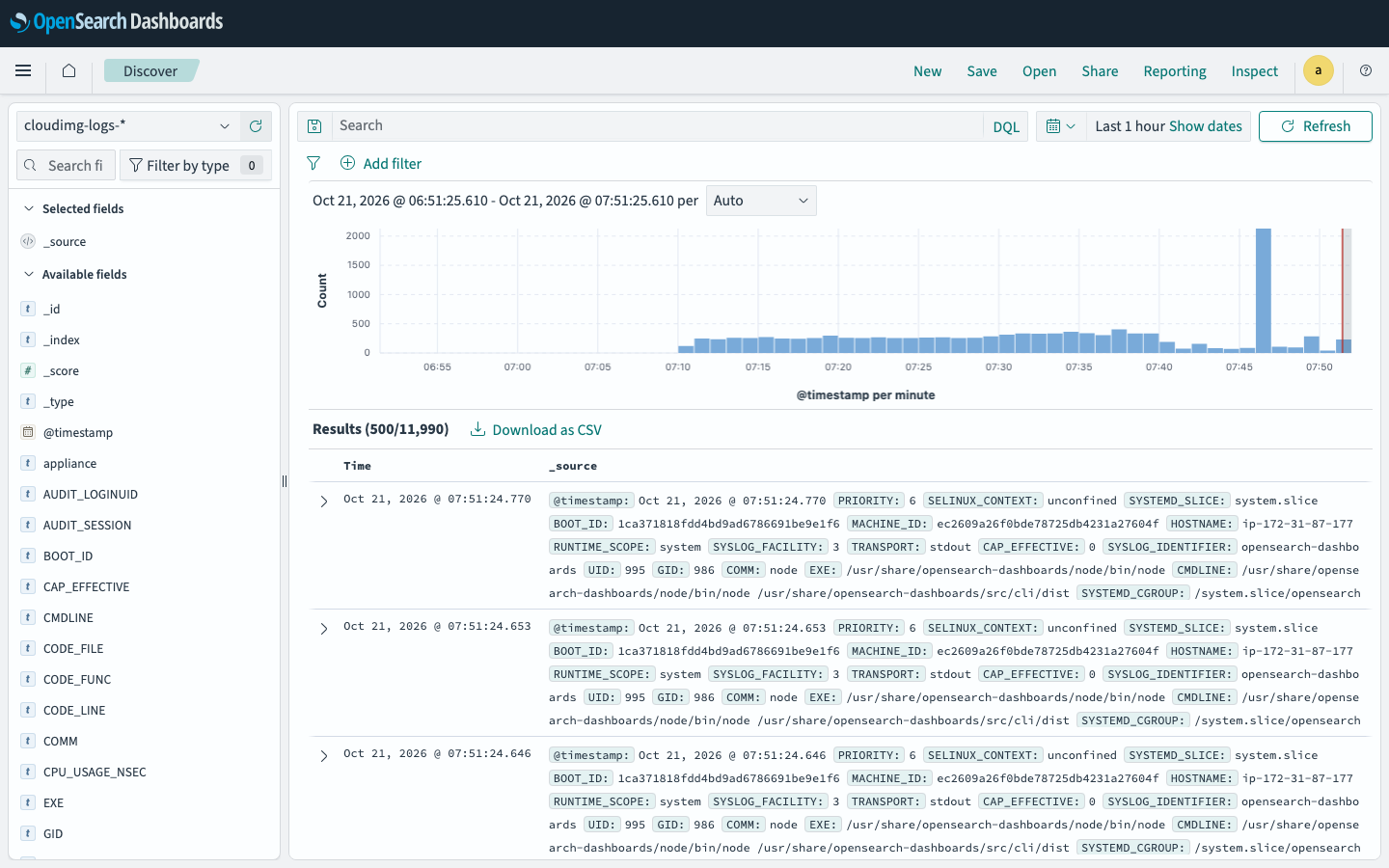Click the Discover breadcrumb
Image resolution: width=1389 pixels, height=868 pixels.
(150, 70)
